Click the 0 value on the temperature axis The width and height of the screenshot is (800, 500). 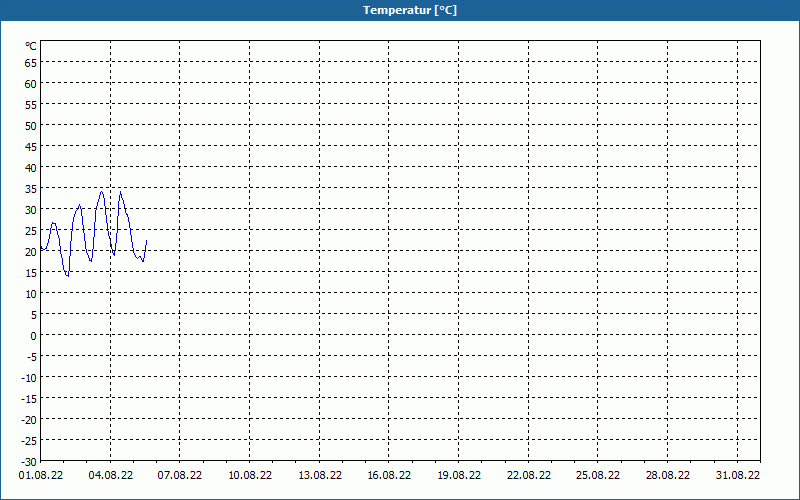tap(34, 336)
